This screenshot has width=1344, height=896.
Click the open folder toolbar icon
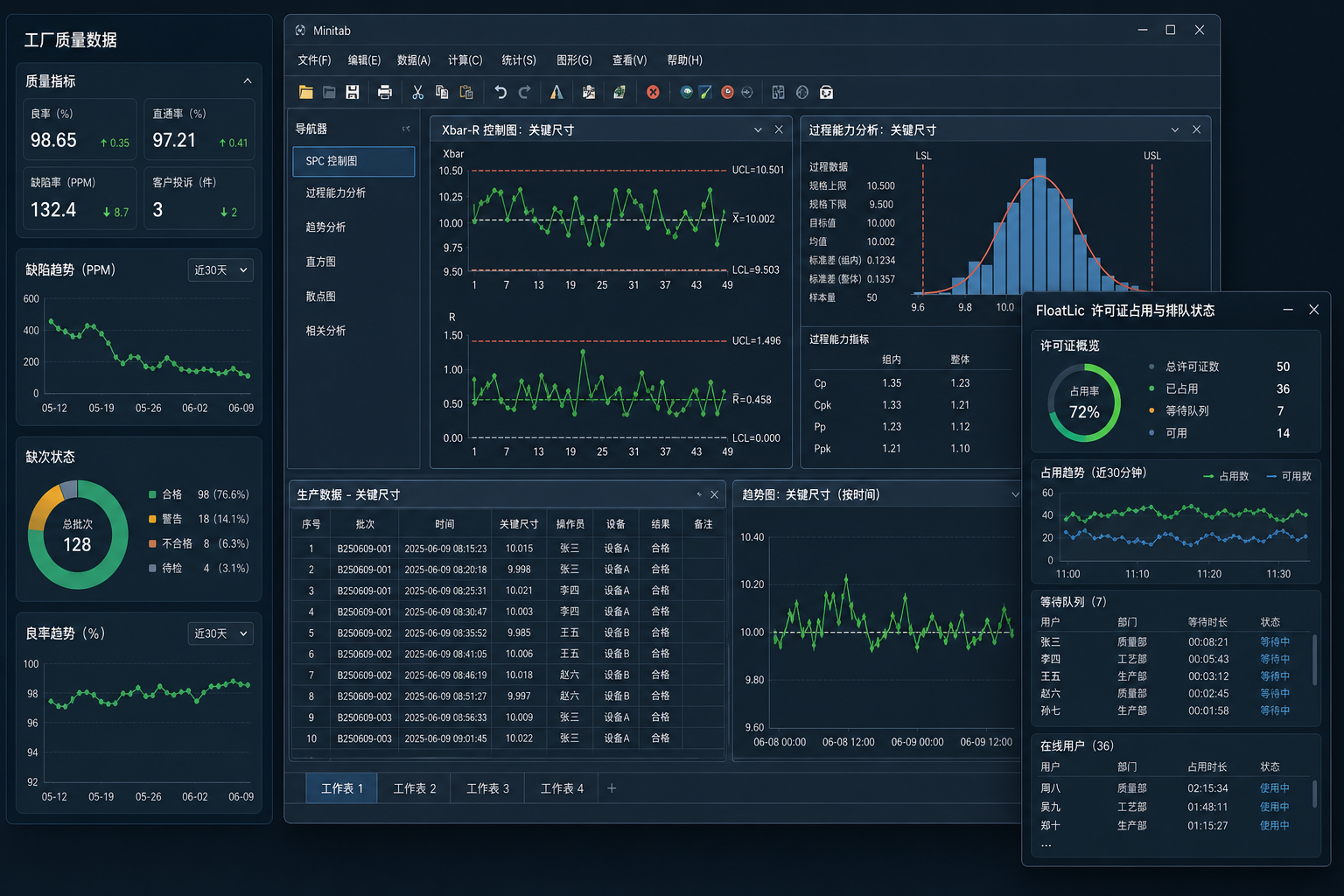[305, 92]
